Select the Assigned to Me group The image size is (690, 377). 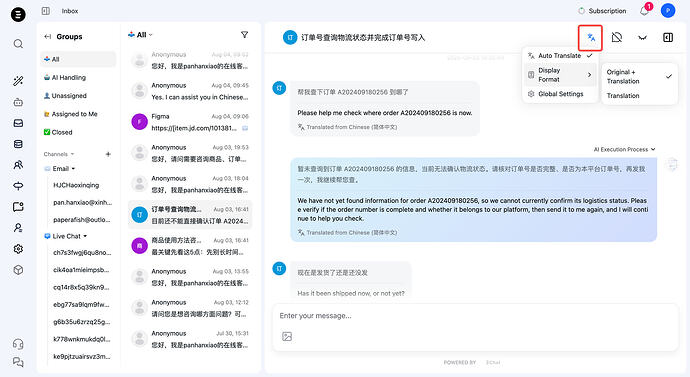click(x=78, y=114)
